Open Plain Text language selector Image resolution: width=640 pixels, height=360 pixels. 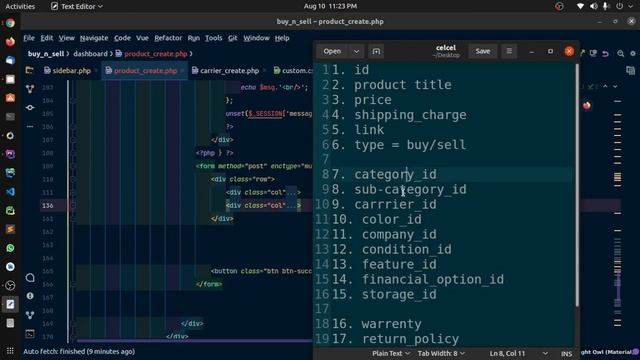391,353
